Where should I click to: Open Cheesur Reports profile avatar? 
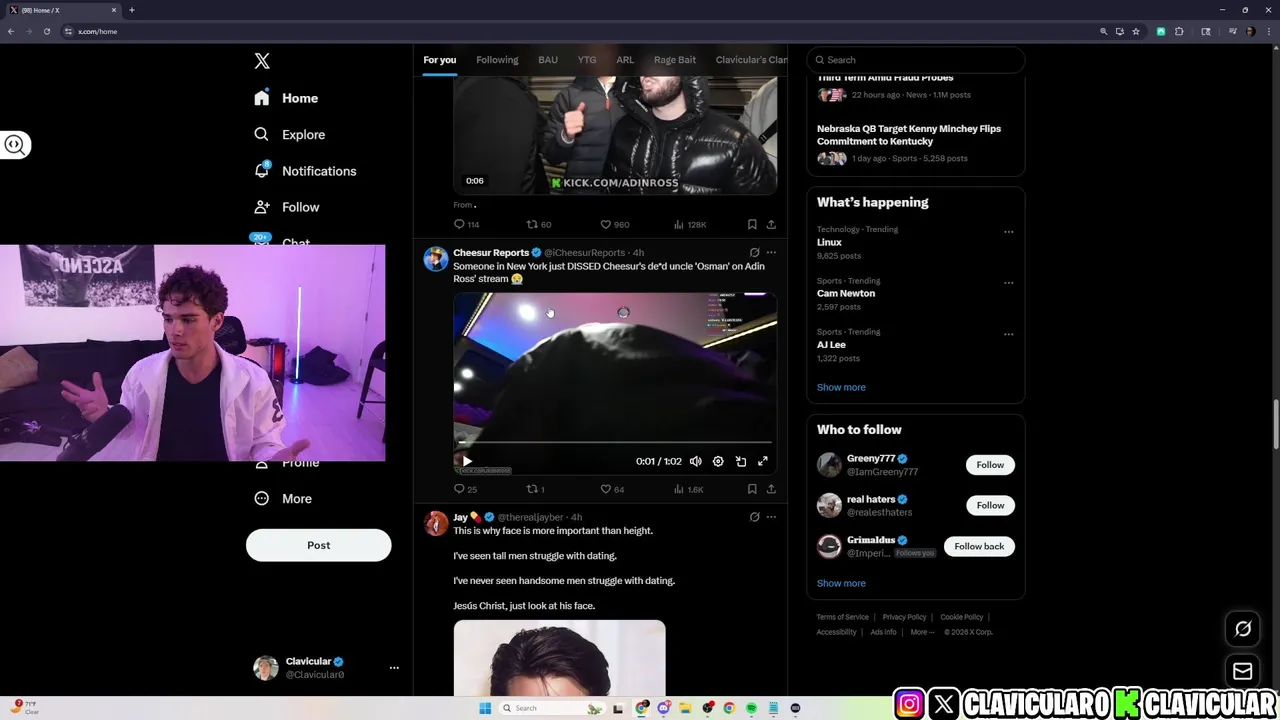pos(436,259)
